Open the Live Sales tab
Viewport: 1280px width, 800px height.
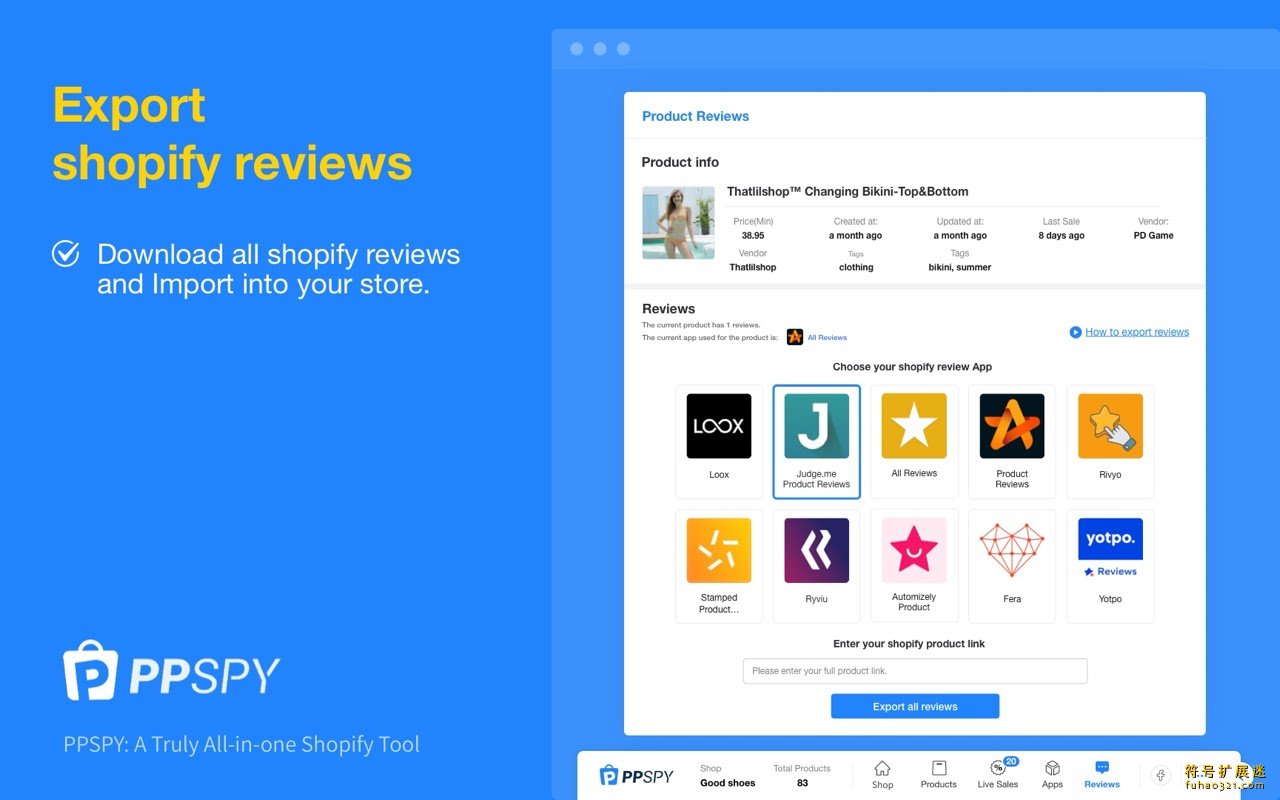pyautogui.click(x=998, y=774)
